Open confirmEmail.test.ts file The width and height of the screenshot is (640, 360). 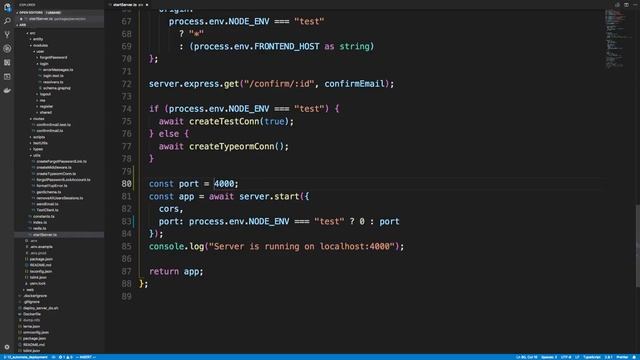coord(53,125)
